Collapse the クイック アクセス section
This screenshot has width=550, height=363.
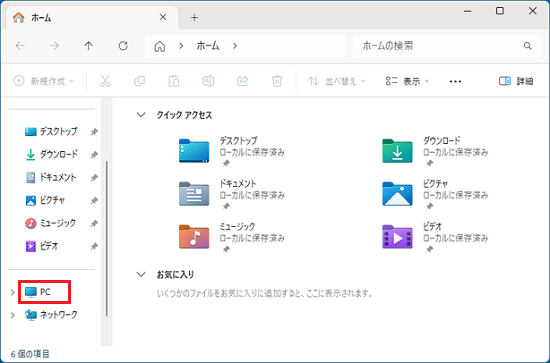pos(141,115)
